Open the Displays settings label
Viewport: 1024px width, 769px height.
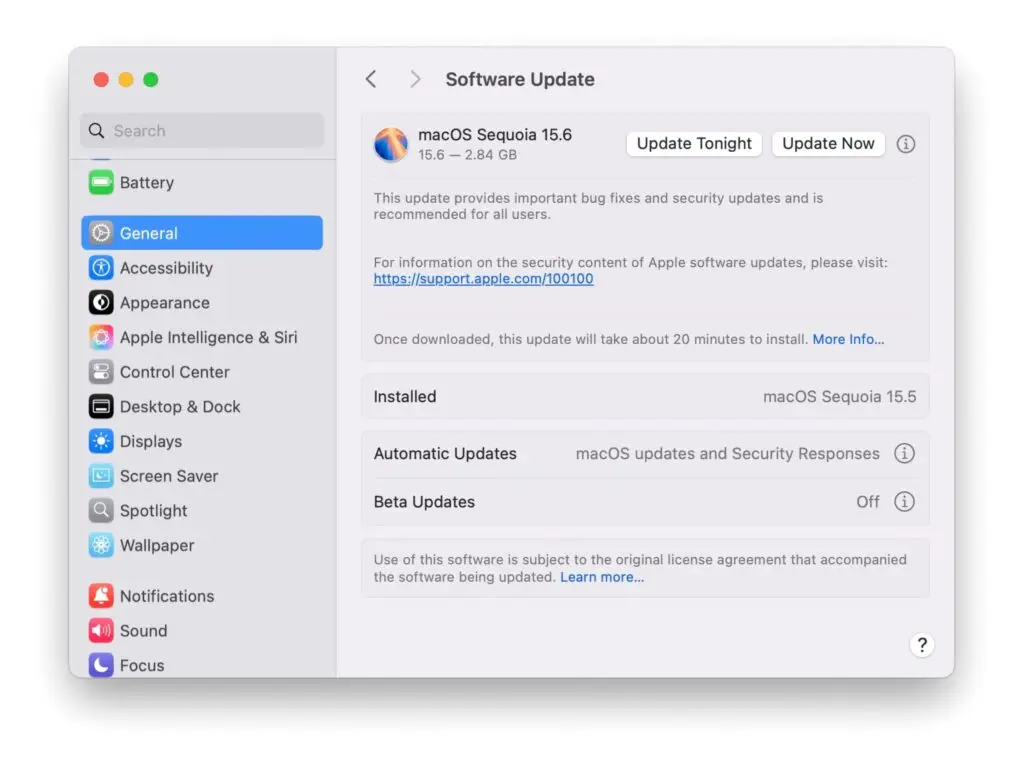pyautogui.click(x=151, y=441)
